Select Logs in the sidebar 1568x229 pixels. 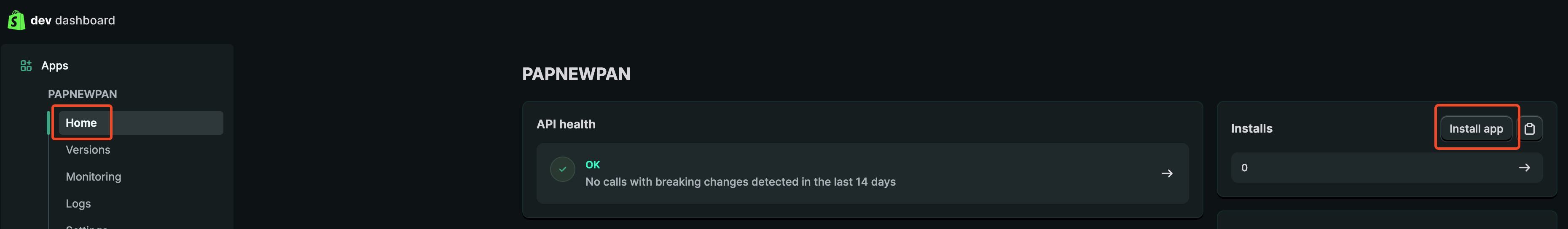(x=78, y=203)
